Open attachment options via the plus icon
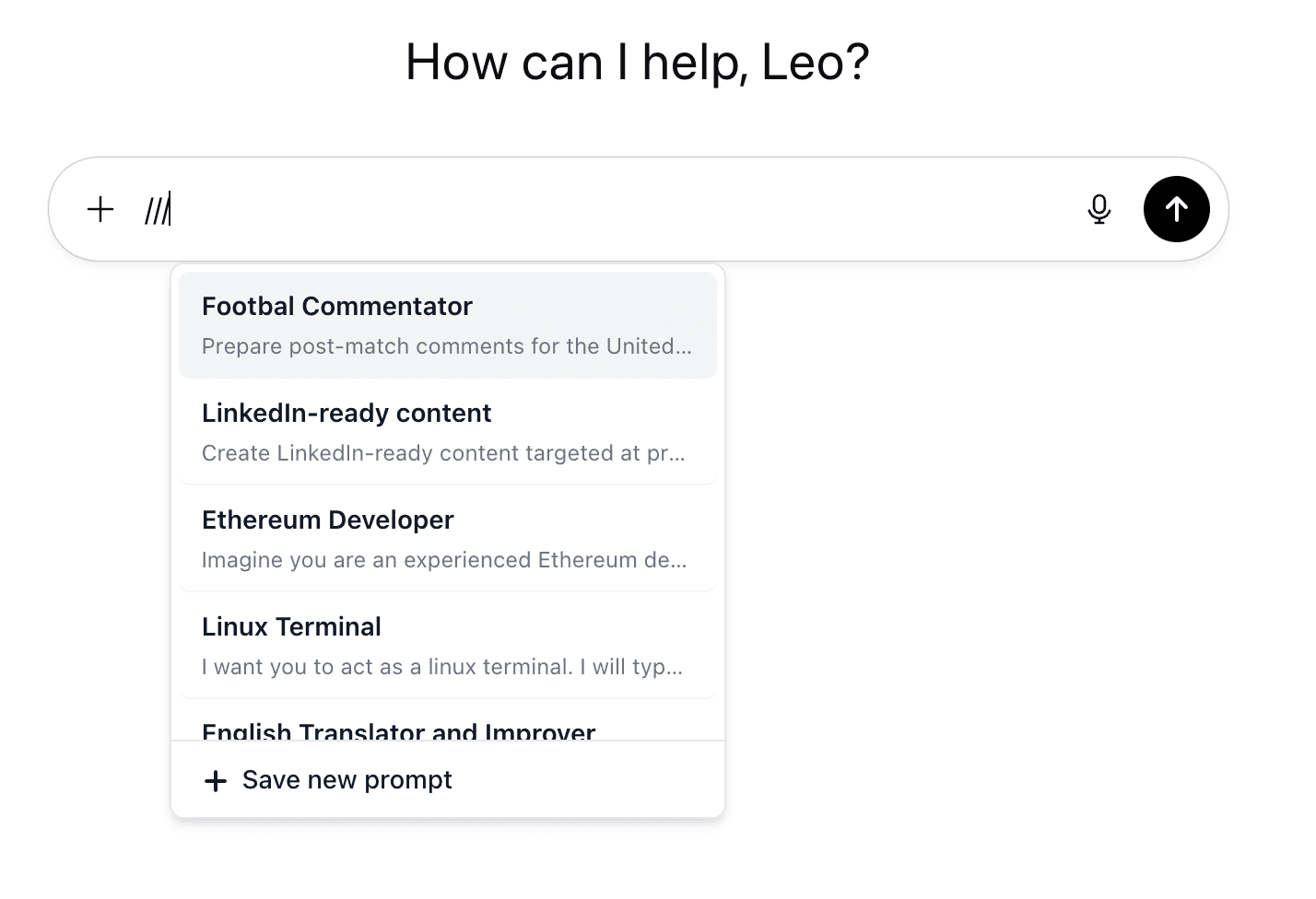The width and height of the screenshot is (1316, 899). (100, 209)
